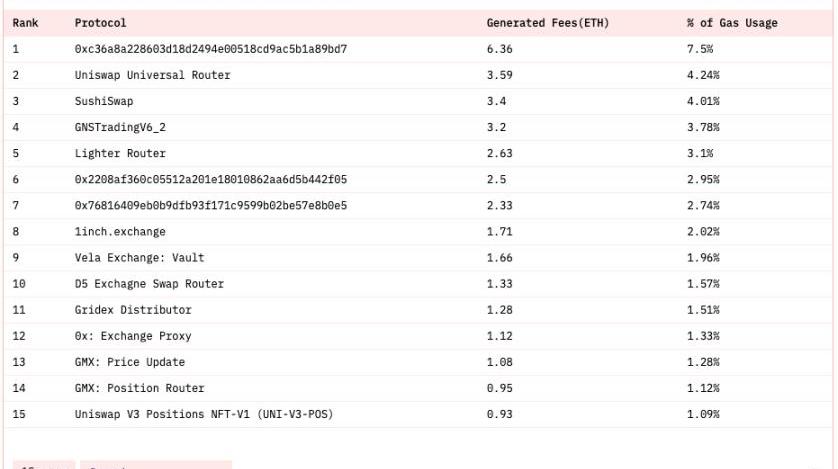Select the GMX: Price Update entry
This screenshot has height=469, width=838.
coord(129,362)
